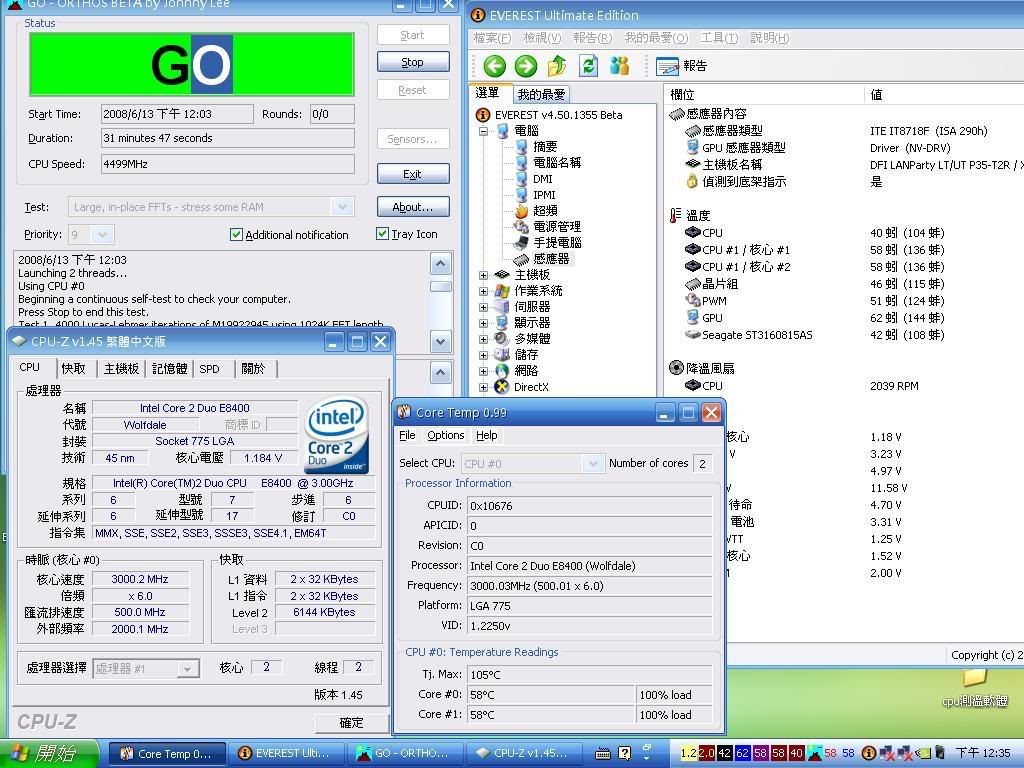Select DMI tree item
Screen dimensions: 1024x768
click(542, 179)
